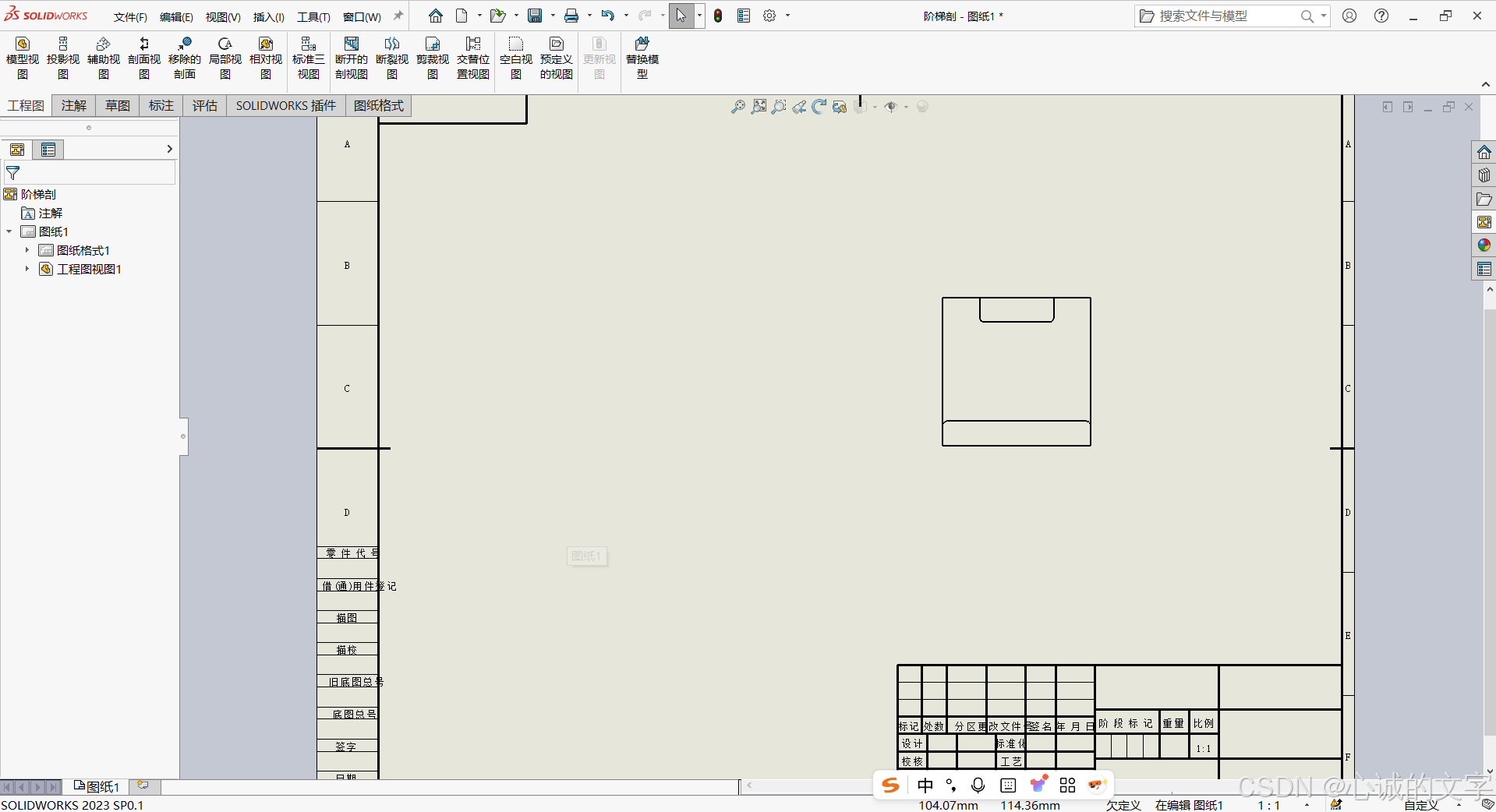Select Broken-out Section (断开的剖视图) tool
1496x812 pixels.
pos(352,58)
